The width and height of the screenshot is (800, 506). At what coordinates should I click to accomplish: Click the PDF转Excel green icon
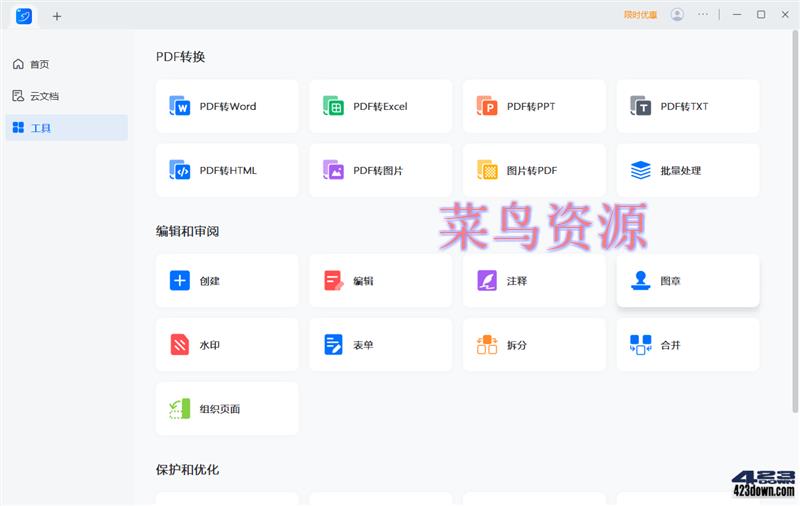tap(333, 106)
